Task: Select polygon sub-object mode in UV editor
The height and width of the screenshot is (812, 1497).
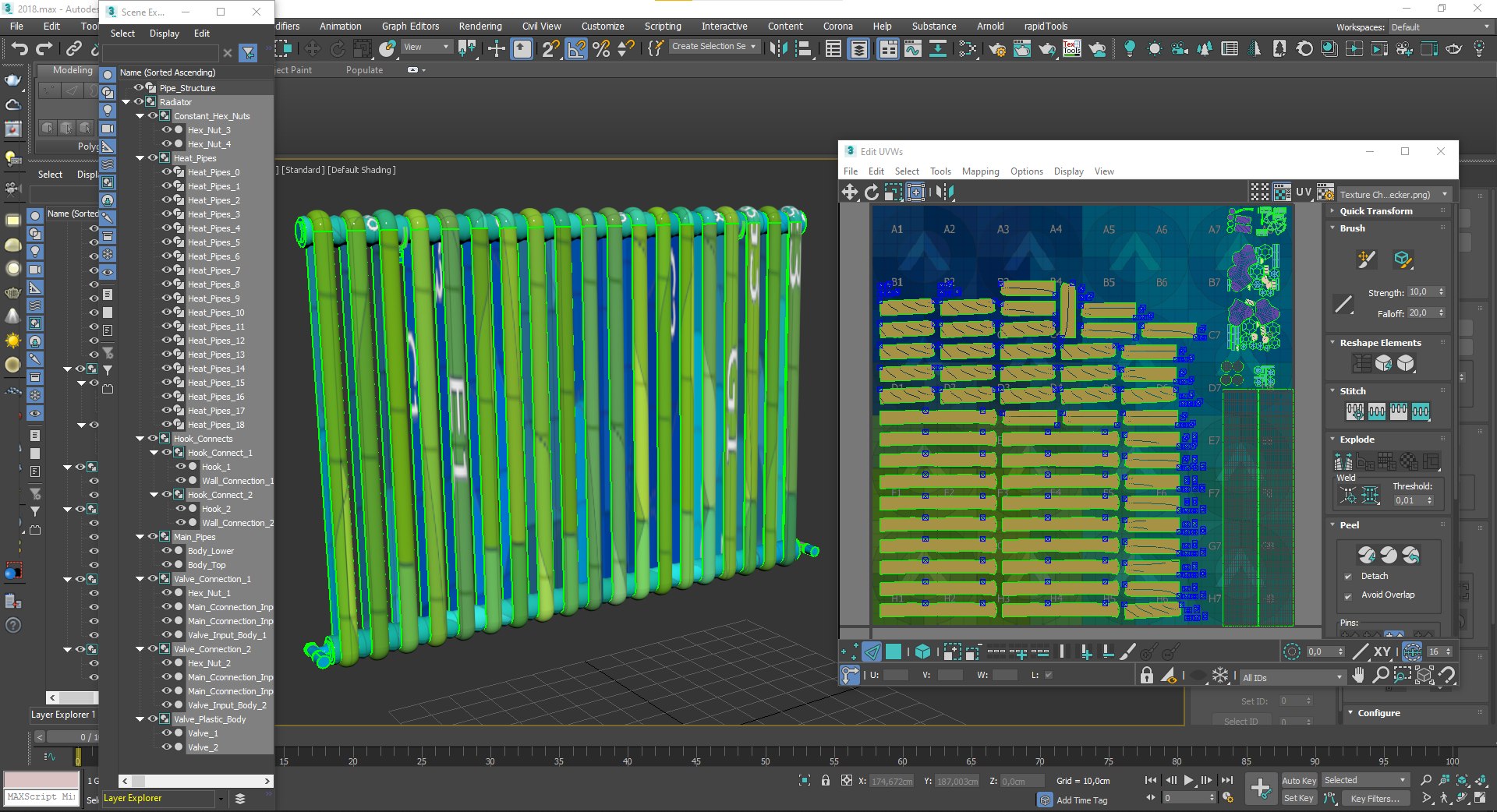Action: click(894, 651)
